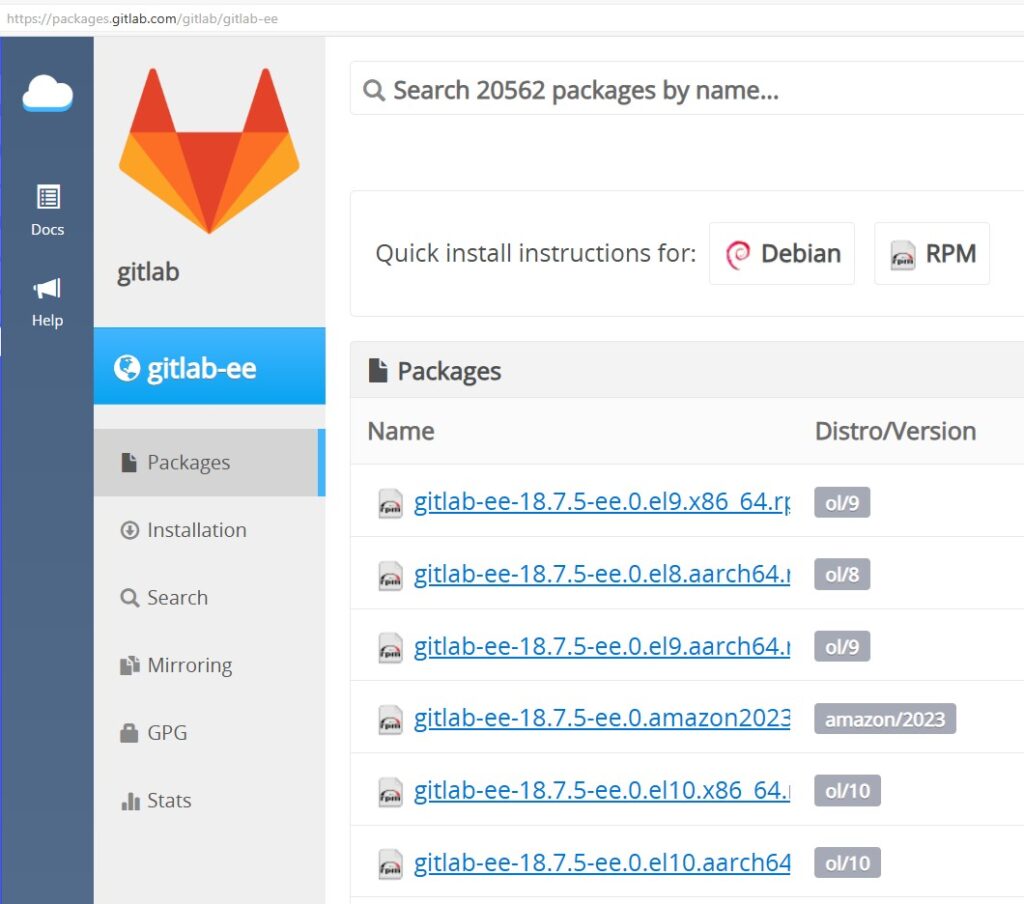Viewport: 1024px width, 904px height.
Task: Open gitlab-ee-18.7.5 amazon2023 package link
Action: coord(602,718)
